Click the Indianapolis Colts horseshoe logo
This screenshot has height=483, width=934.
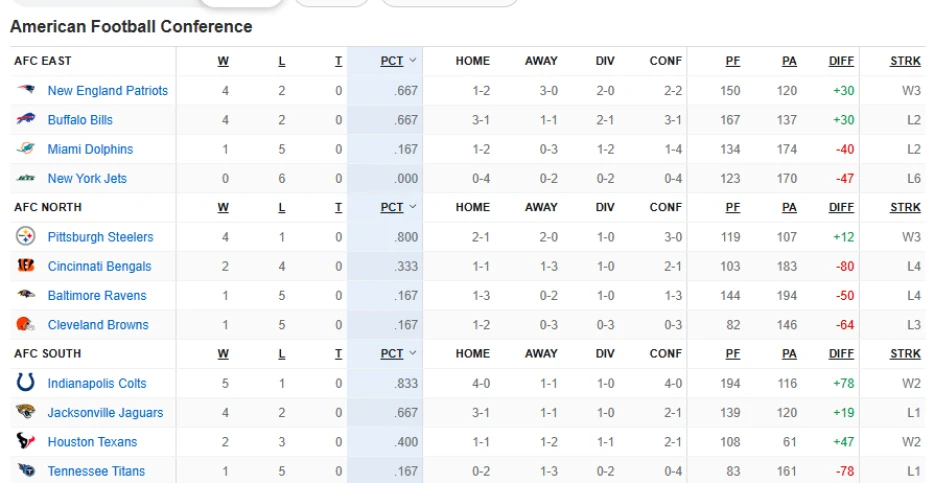click(x=26, y=383)
